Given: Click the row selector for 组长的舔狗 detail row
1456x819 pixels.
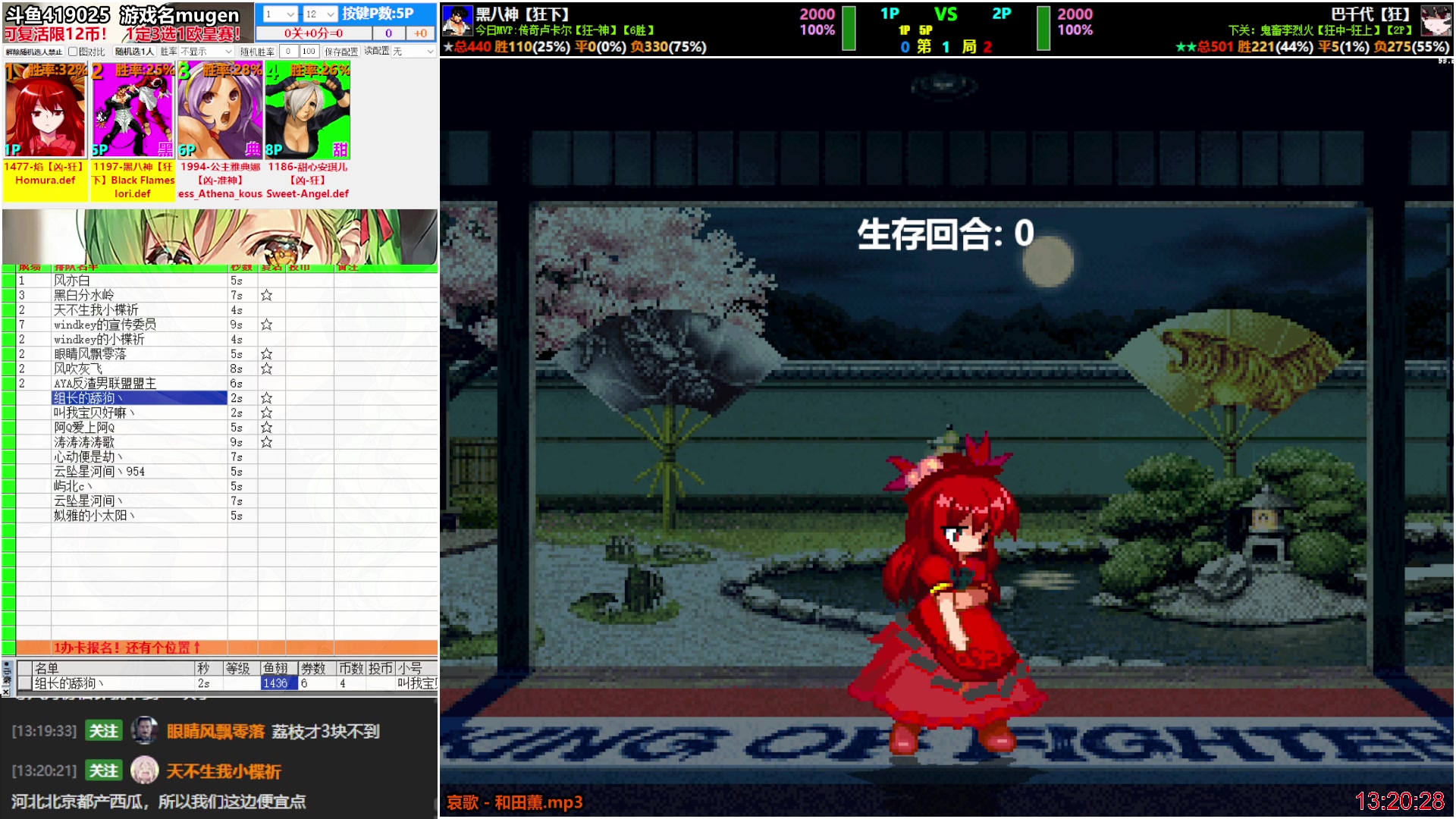Looking at the screenshot, I should coord(24,683).
